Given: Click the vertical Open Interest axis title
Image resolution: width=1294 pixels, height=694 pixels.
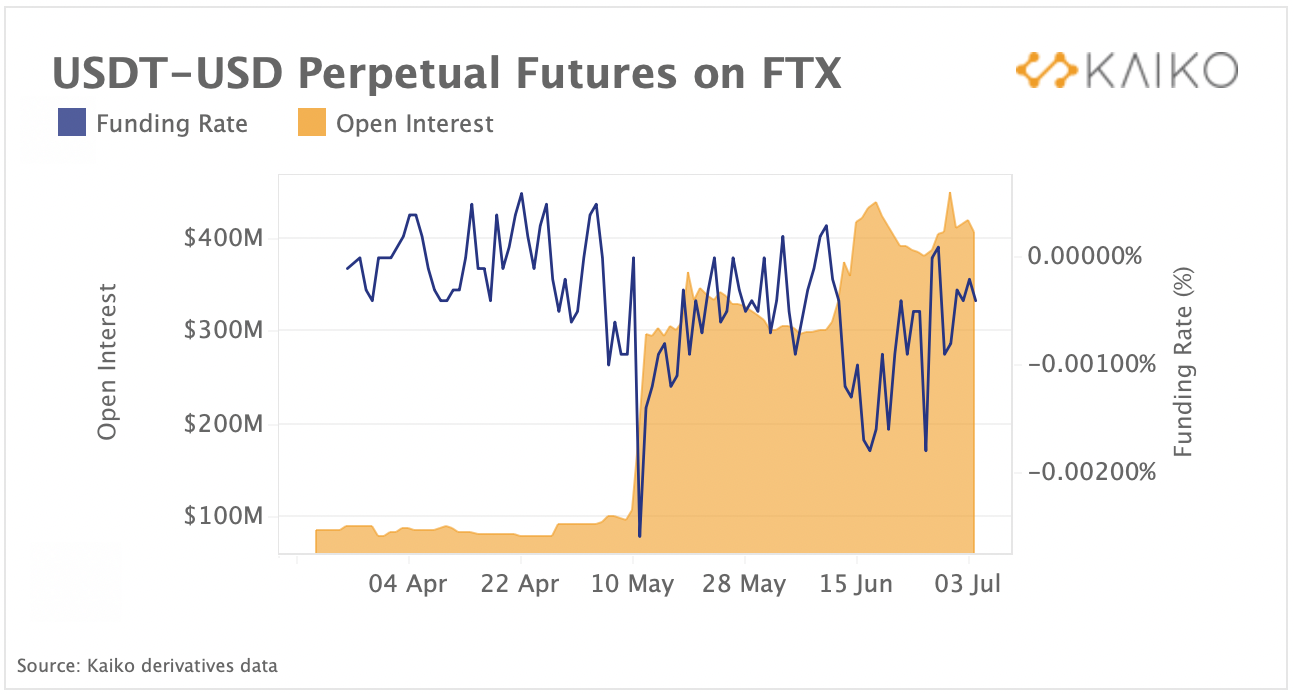Looking at the screenshot, I should coord(107,362).
